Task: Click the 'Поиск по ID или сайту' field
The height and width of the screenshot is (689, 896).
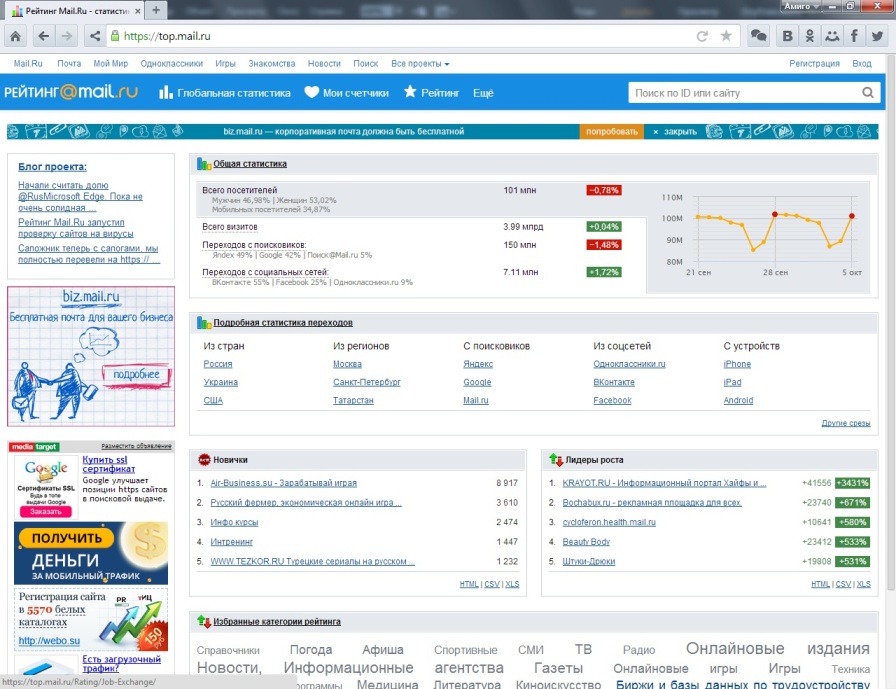Action: coord(745,93)
